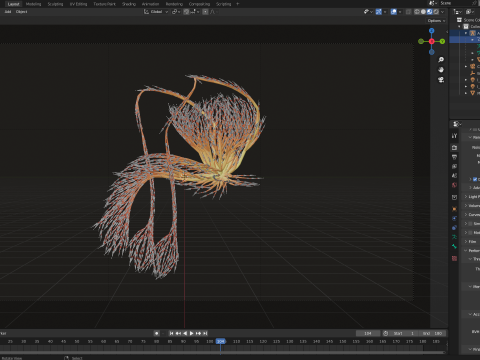Toggle proportional editing
480x360 pixels.
click(205, 12)
